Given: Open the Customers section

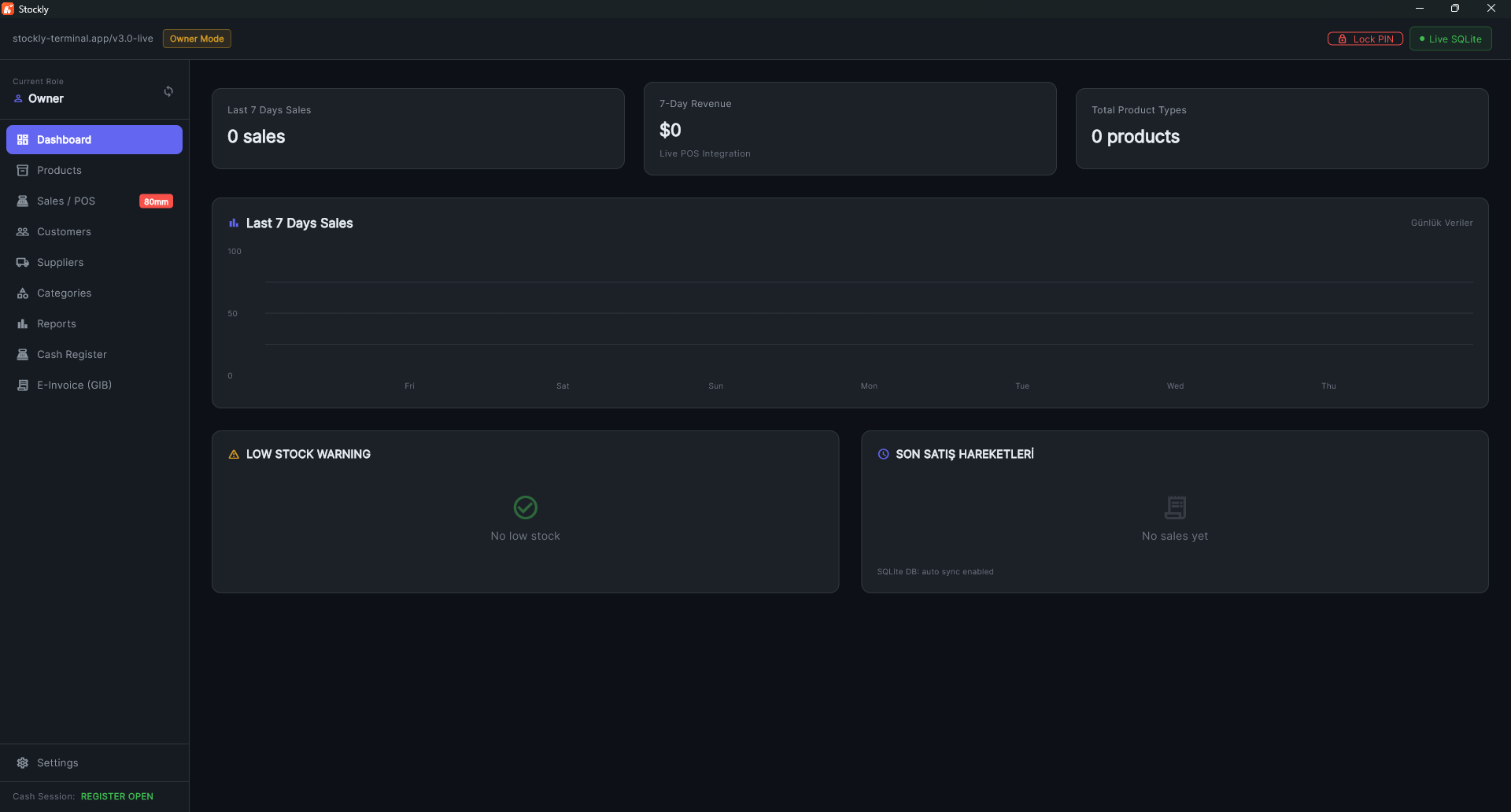Looking at the screenshot, I should pos(94,232).
